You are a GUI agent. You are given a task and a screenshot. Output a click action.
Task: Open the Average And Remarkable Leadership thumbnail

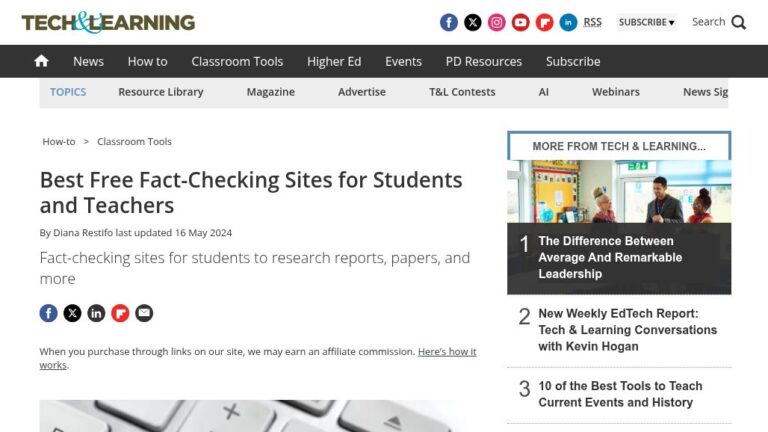[x=619, y=192]
